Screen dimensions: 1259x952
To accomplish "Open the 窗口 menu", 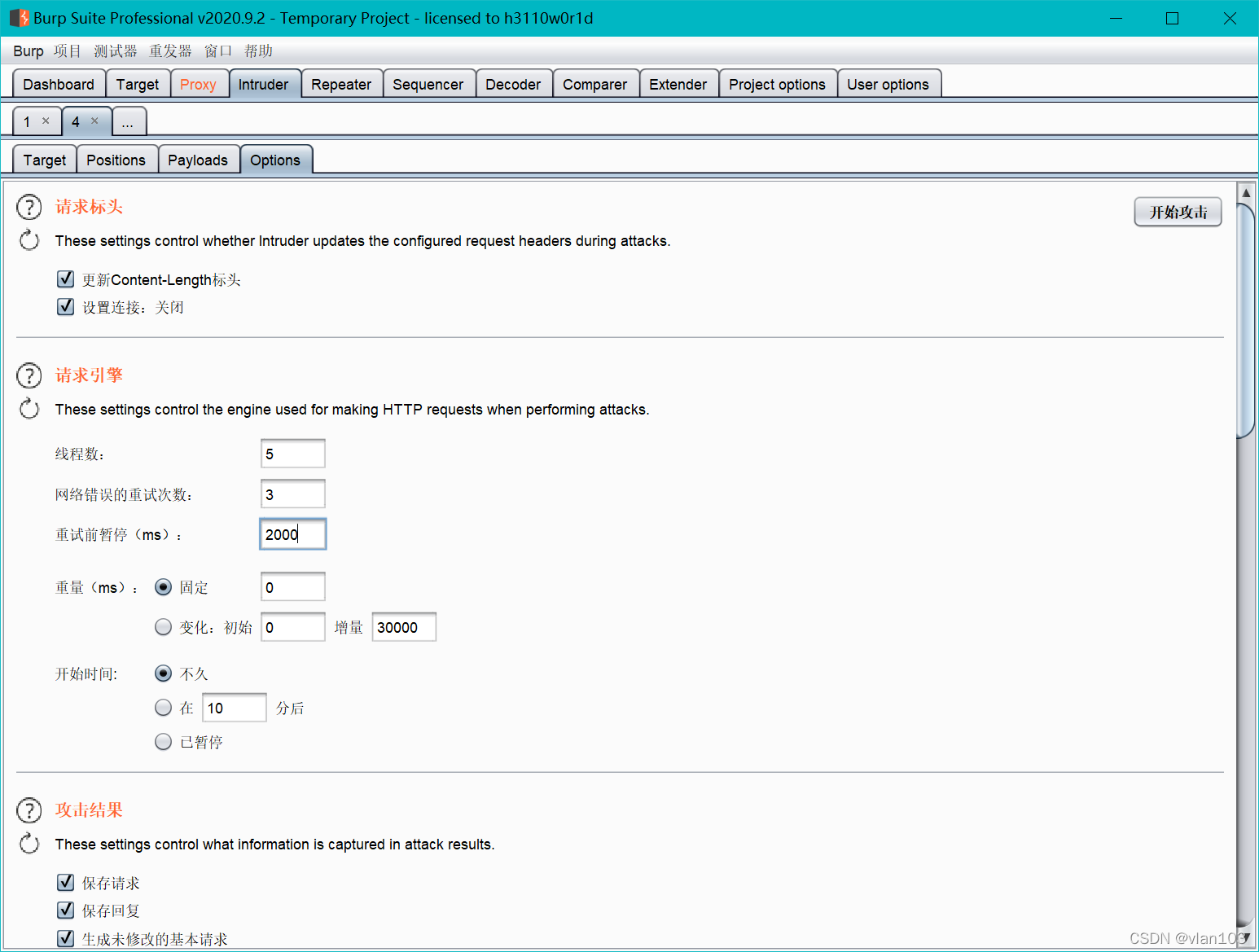I will click(218, 51).
